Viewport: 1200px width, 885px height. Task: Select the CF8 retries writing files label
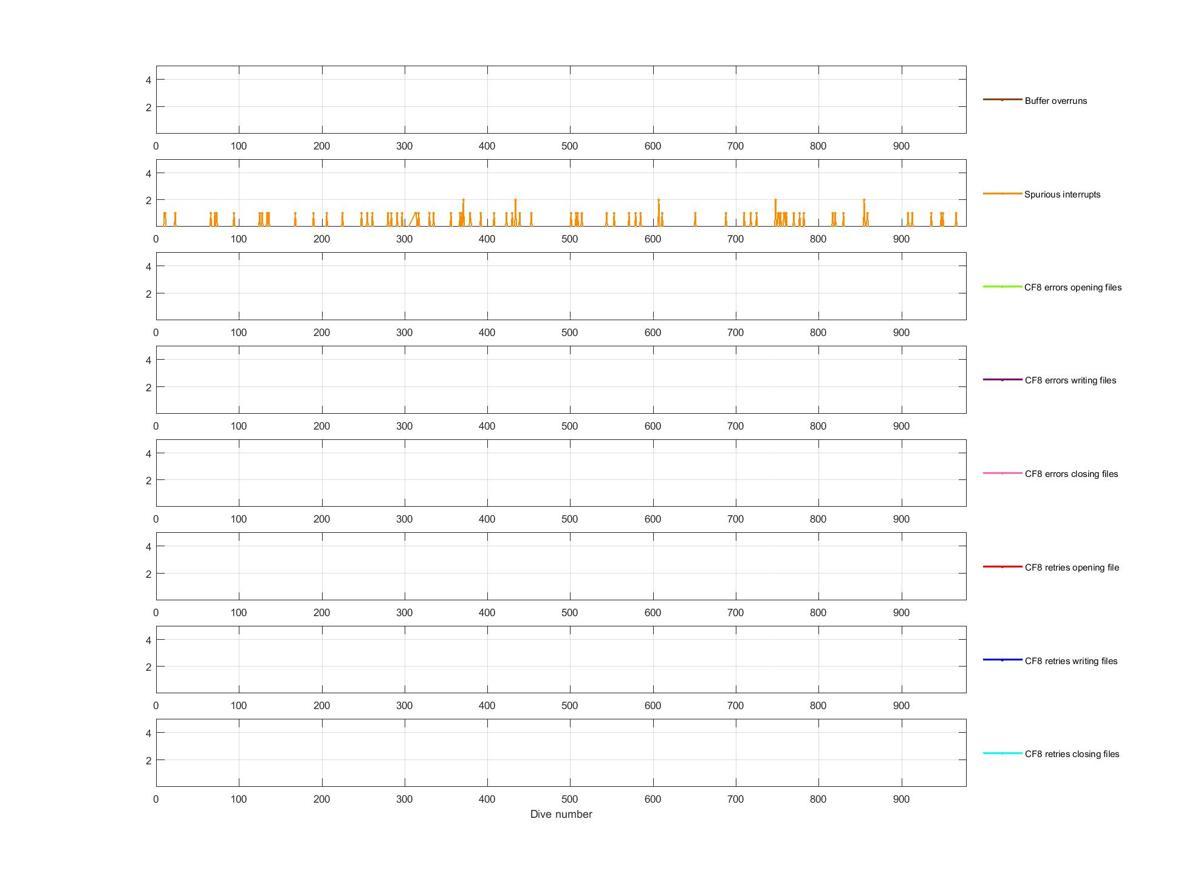(x=1071, y=661)
